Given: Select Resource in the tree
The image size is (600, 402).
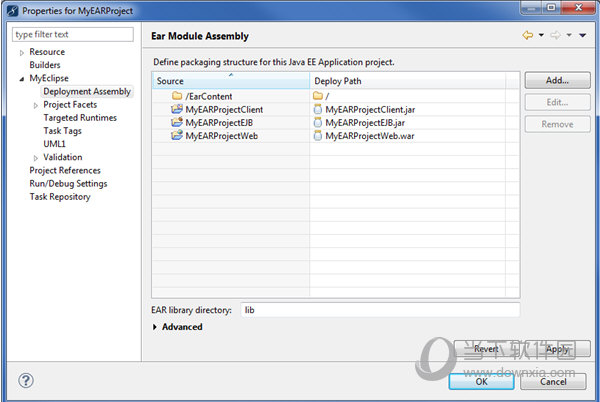Looking at the screenshot, I should (x=47, y=52).
